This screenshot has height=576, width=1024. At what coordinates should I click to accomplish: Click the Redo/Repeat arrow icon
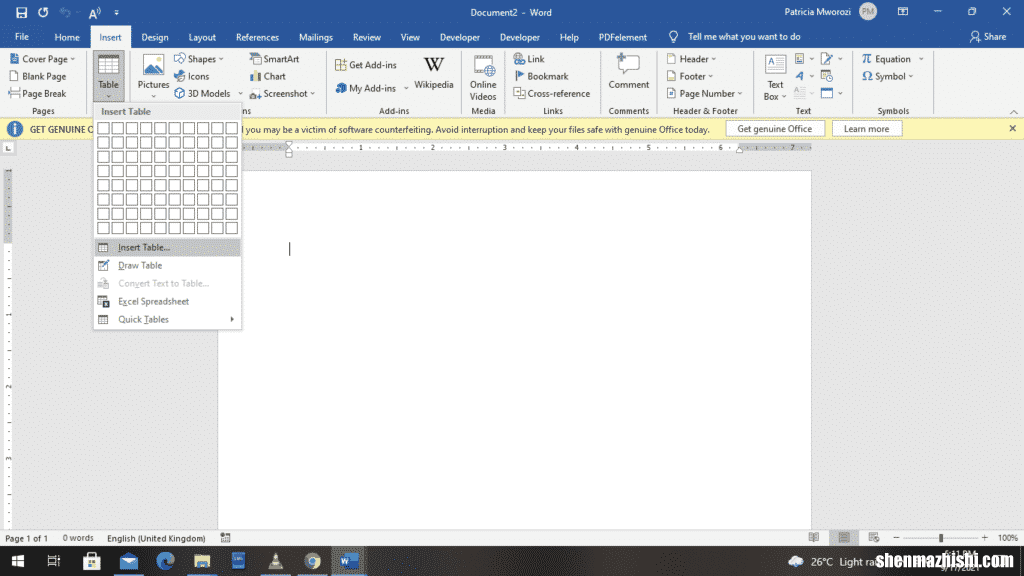tap(43, 12)
